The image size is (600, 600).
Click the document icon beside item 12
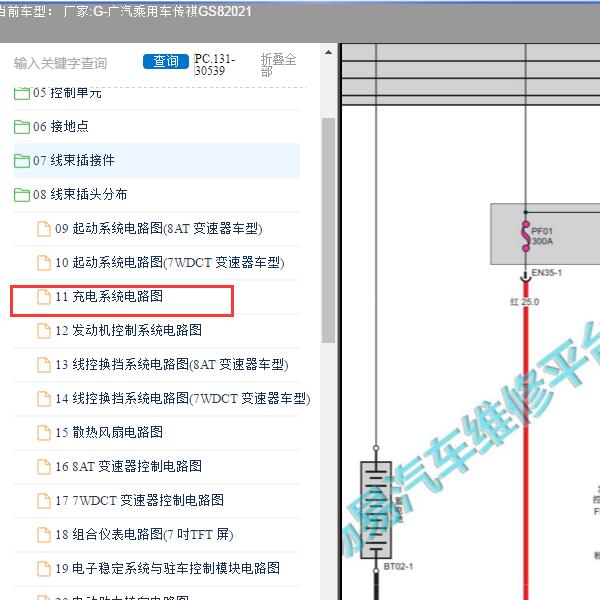(x=44, y=331)
